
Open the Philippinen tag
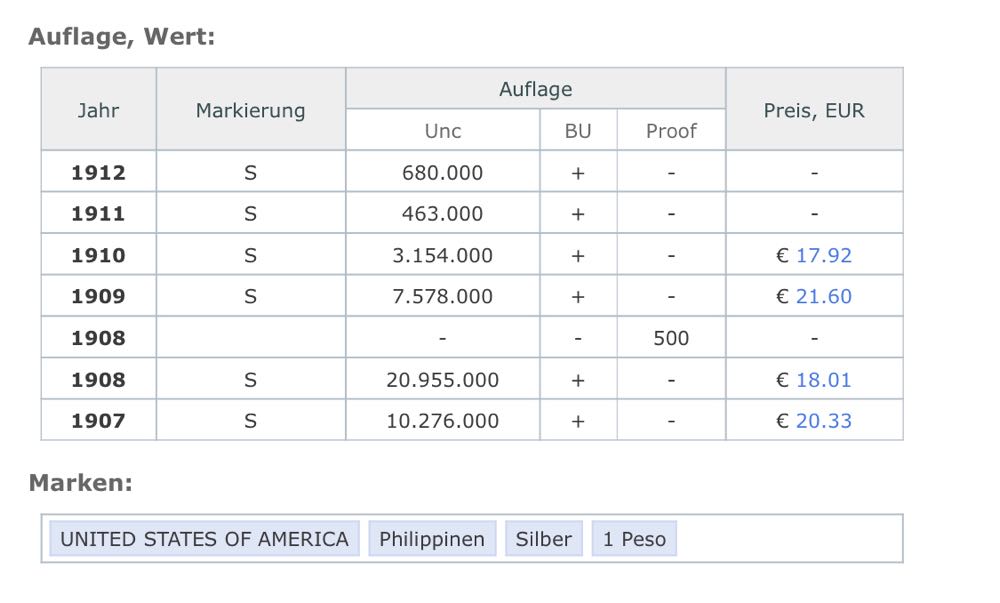tap(432, 539)
